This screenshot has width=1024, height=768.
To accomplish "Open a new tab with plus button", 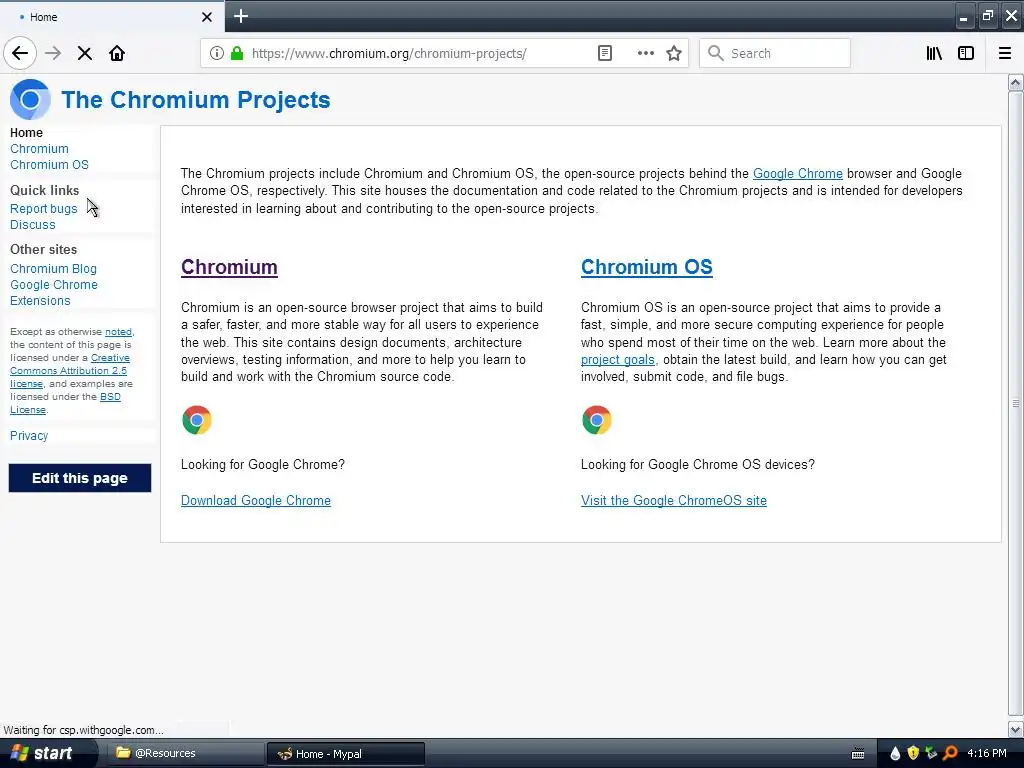I will [x=241, y=16].
